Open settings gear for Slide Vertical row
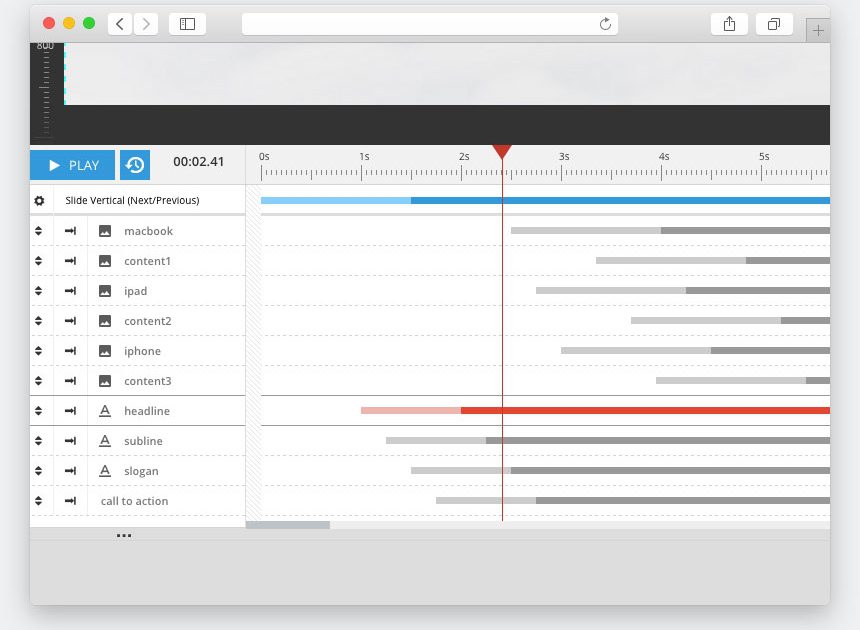 coord(39,201)
